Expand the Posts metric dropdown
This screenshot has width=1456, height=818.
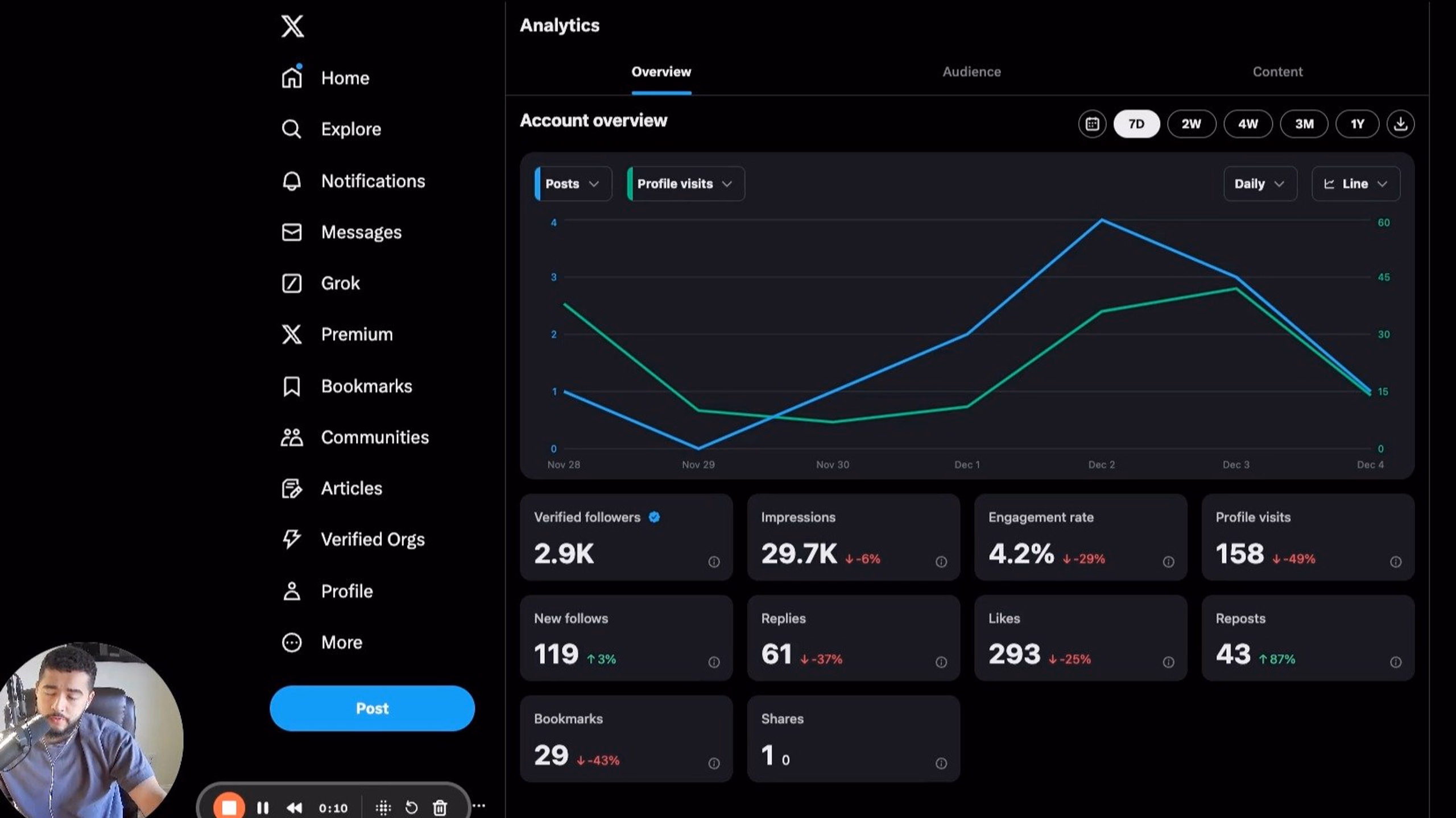(573, 184)
